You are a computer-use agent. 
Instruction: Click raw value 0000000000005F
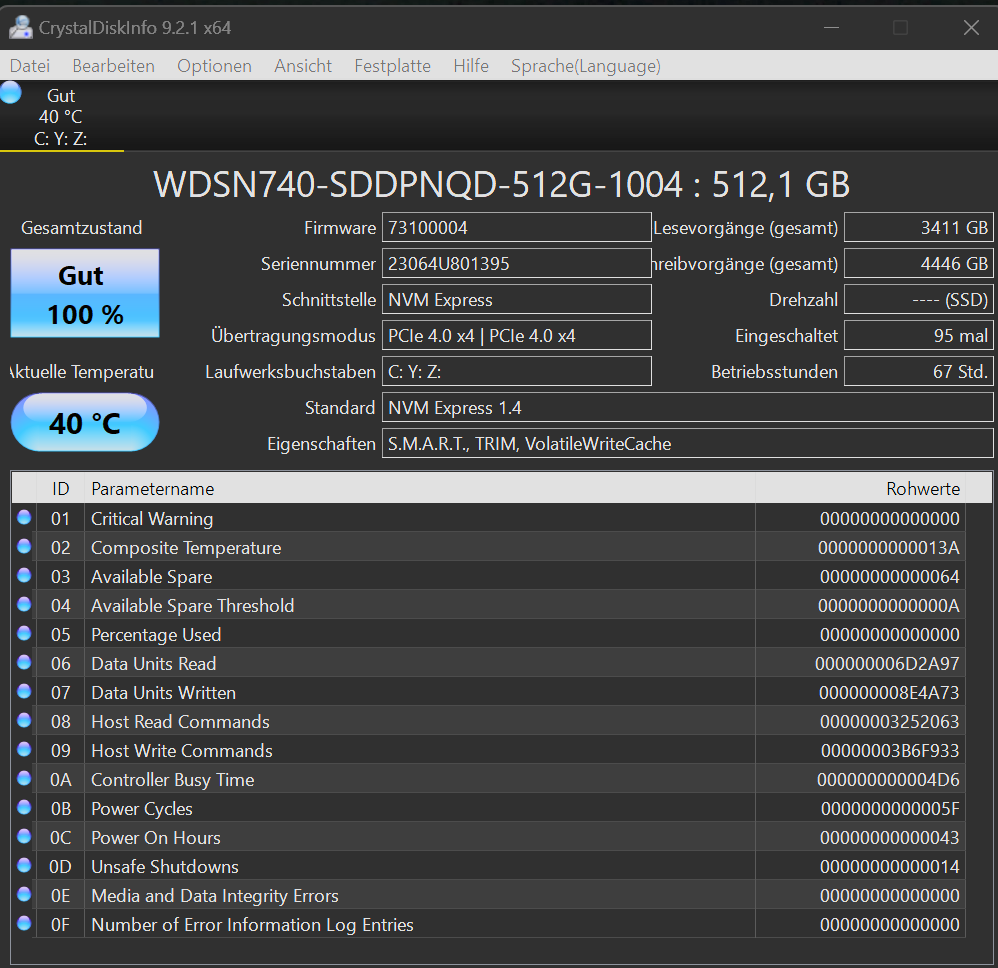(890, 809)
